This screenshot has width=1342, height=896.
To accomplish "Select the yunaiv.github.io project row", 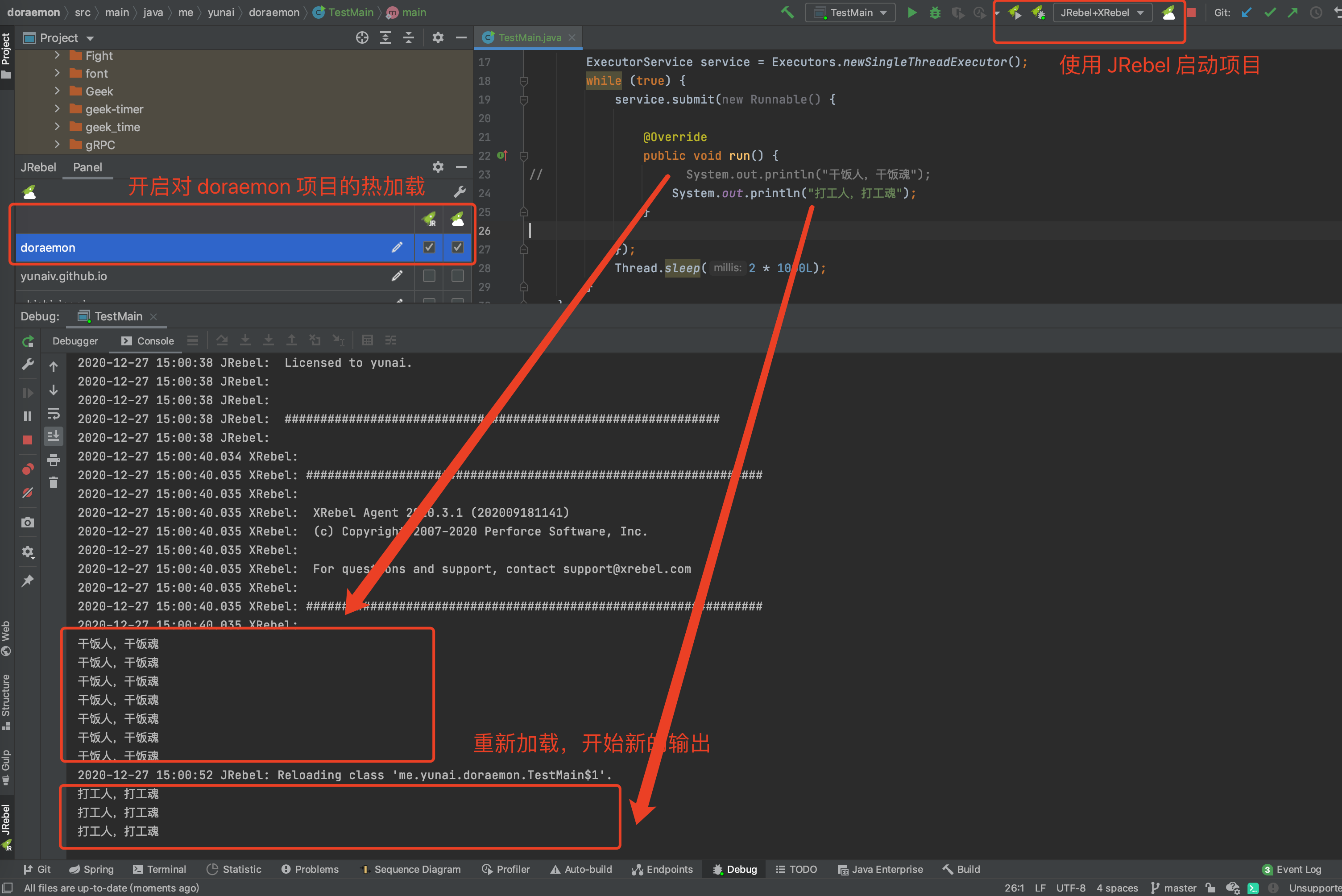I will point(63,276).
